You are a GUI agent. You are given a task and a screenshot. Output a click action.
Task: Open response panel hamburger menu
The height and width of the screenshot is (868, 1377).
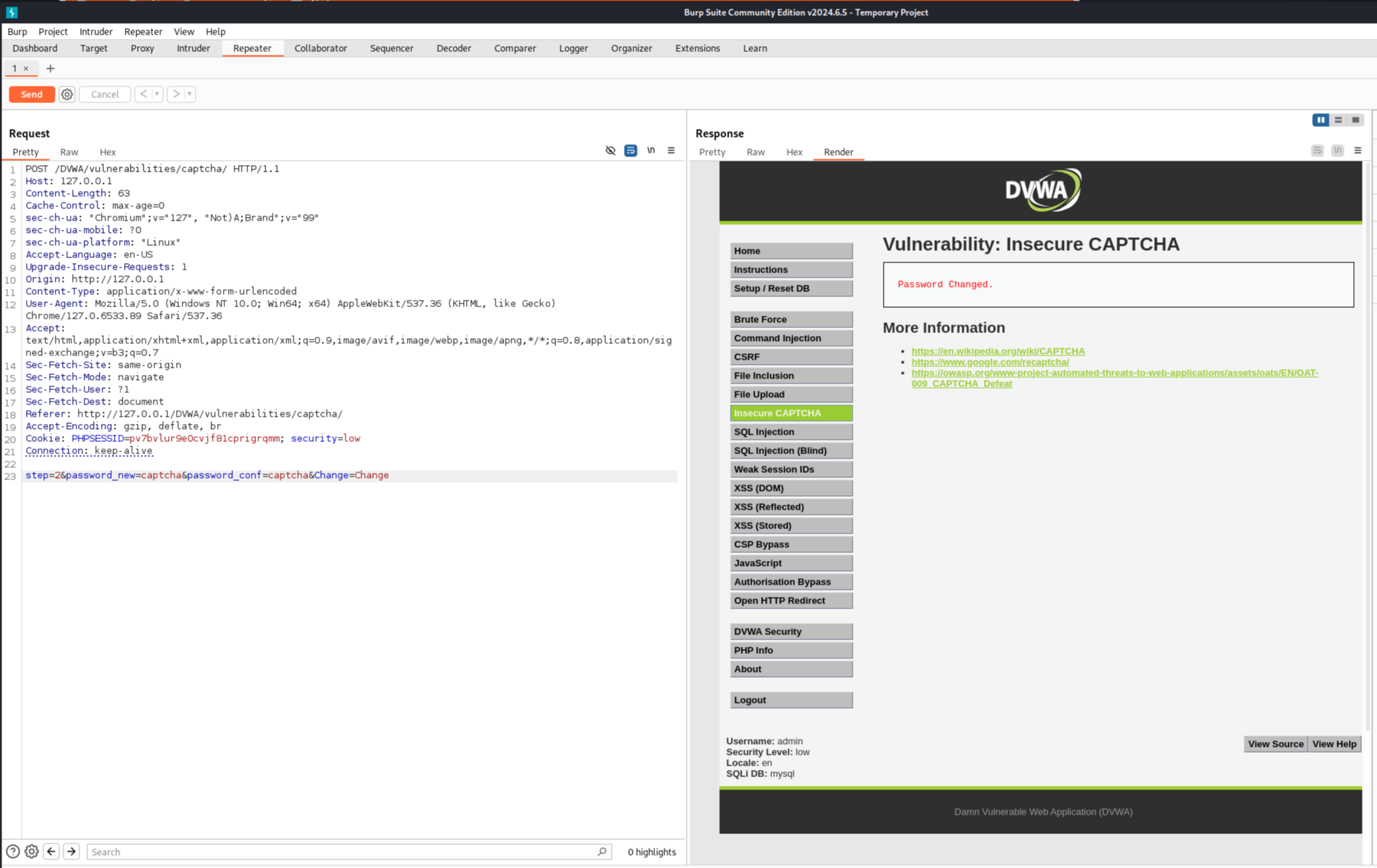click(x=1358, y=151)
